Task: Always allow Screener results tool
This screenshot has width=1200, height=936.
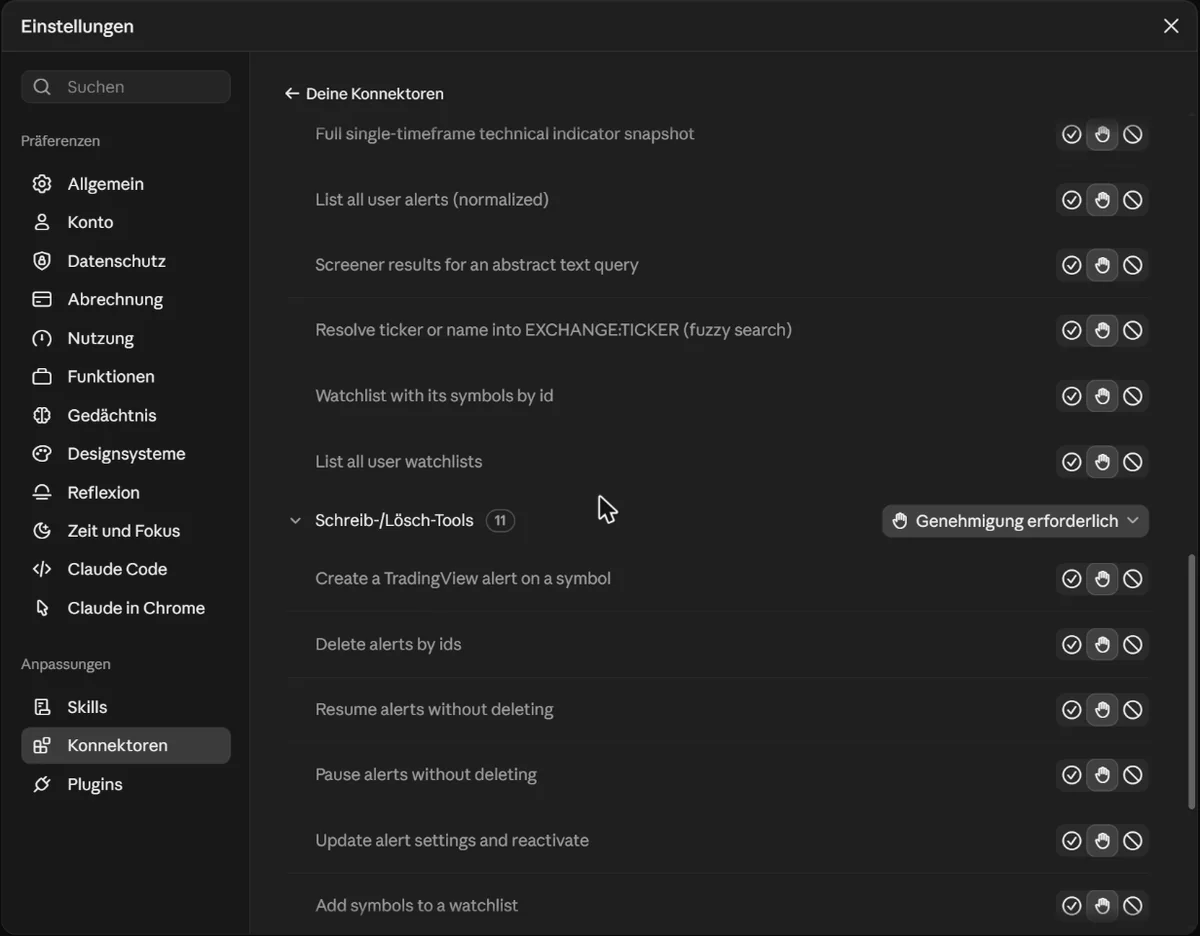Action: [x=1072, y=265]
